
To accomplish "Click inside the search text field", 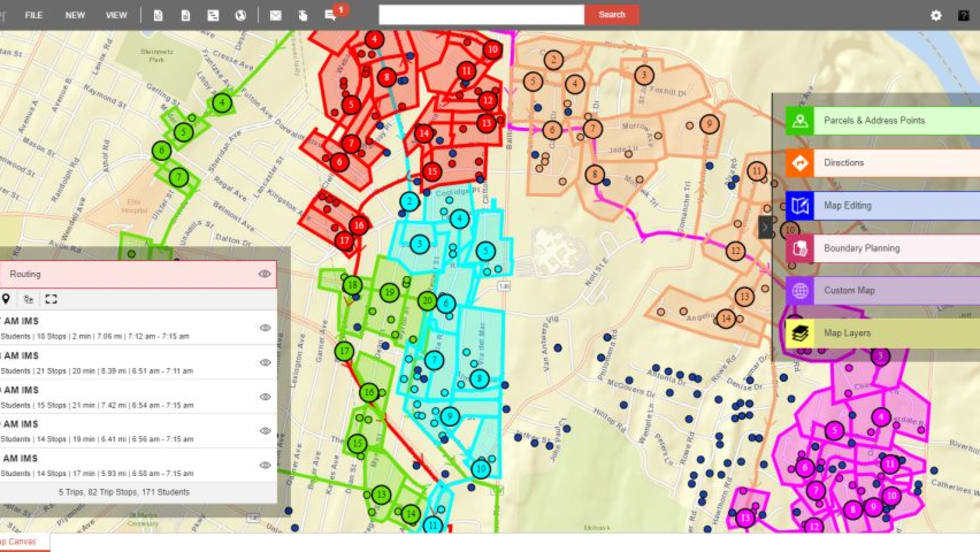I will tap(481, 15).
